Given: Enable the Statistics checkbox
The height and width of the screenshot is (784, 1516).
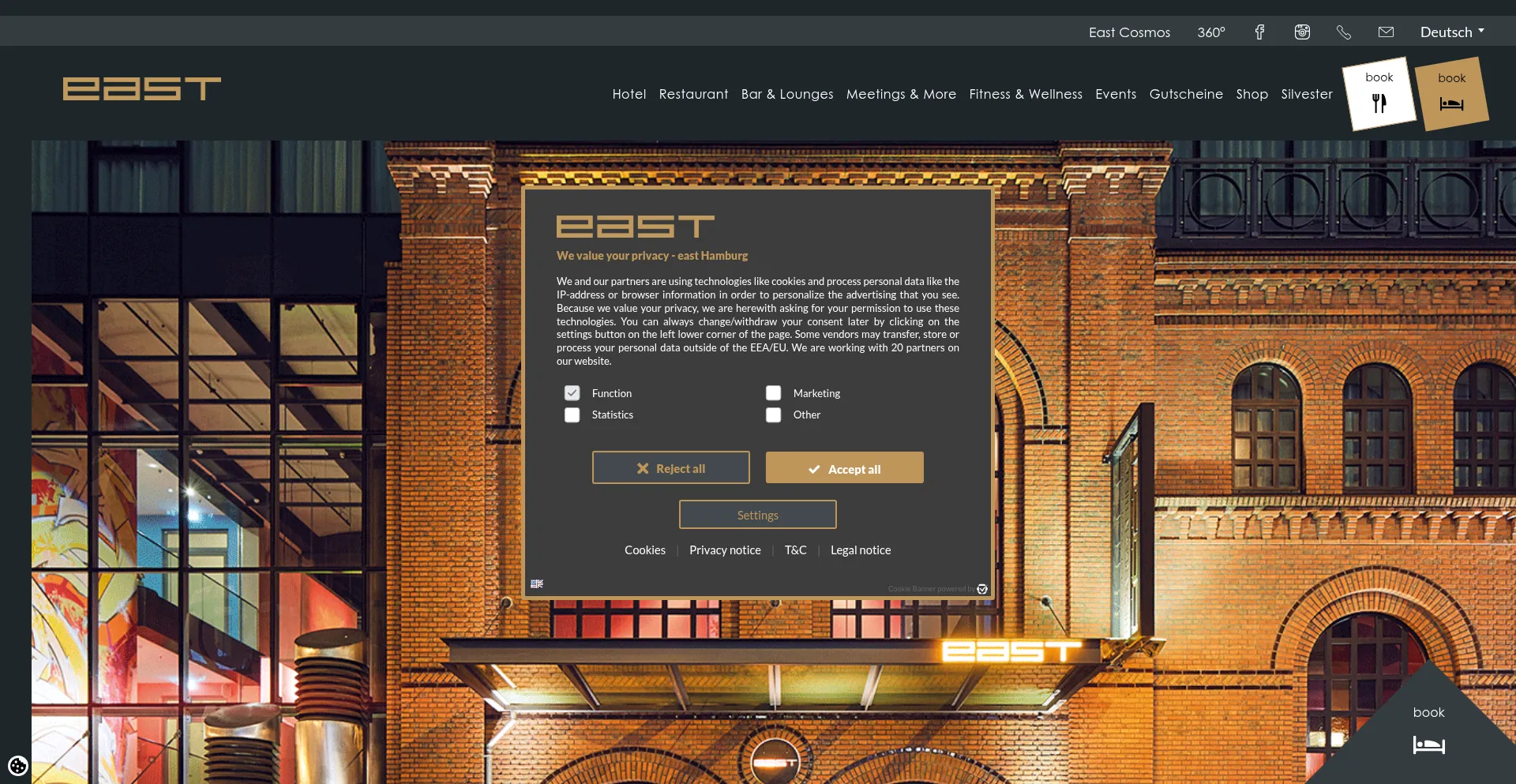Looking at the screenshot, I should point(572,415).
